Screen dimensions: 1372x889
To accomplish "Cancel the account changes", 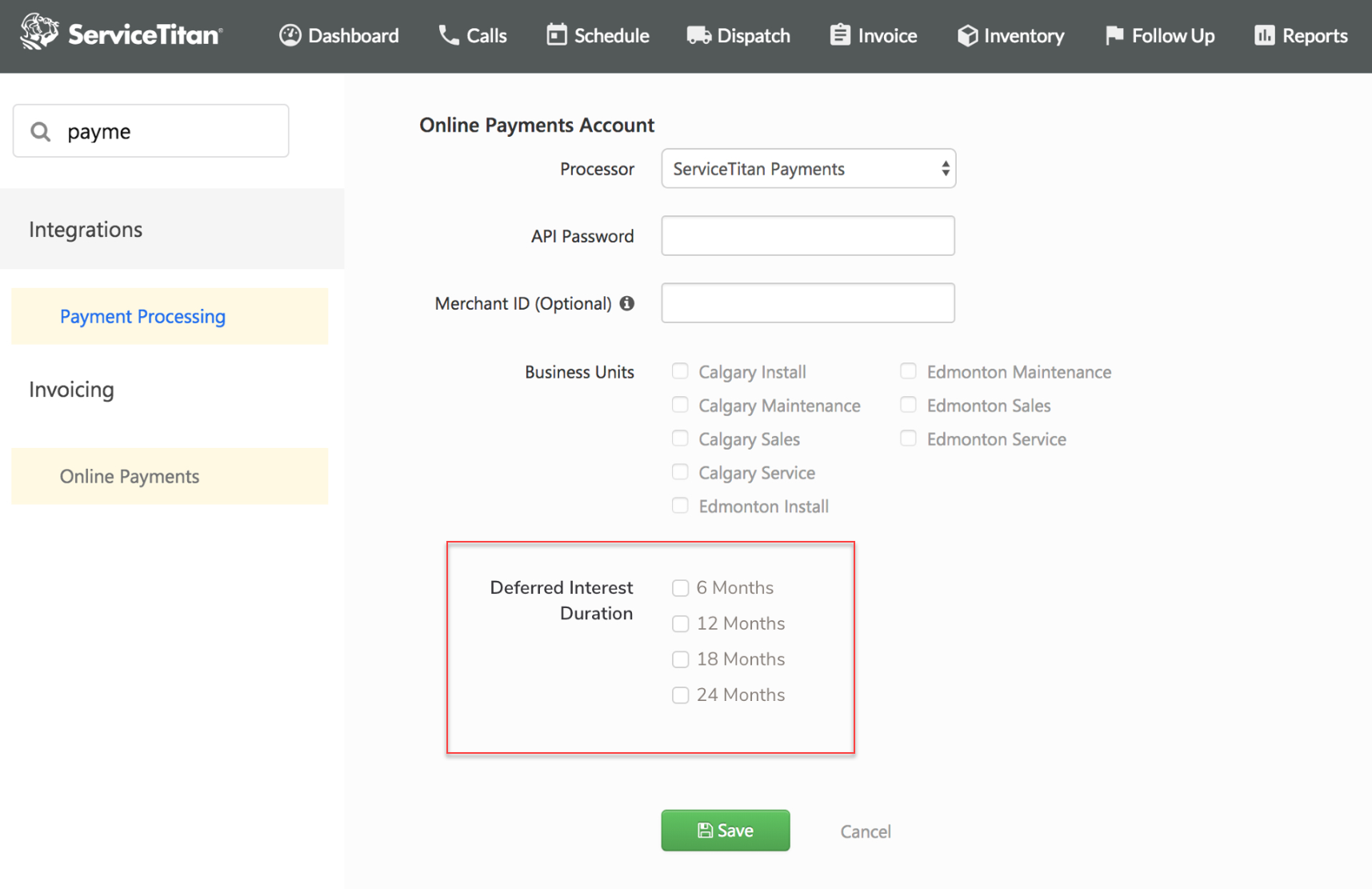I will pos(866,831).
